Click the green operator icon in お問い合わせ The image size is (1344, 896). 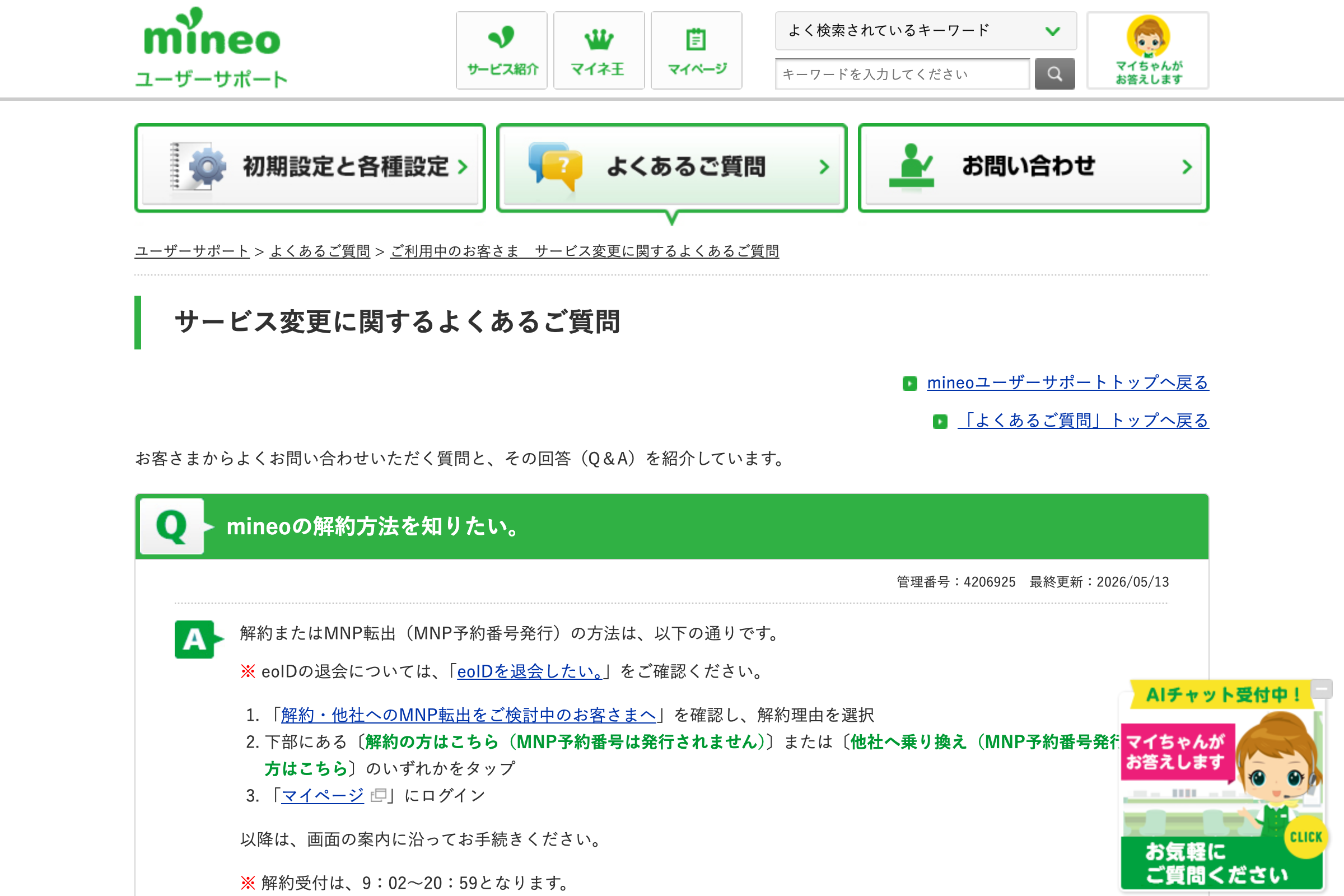point(912,166)
